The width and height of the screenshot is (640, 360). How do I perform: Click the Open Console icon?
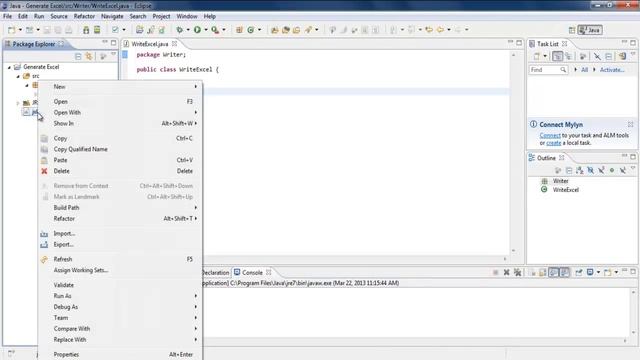tap(608, 272)
